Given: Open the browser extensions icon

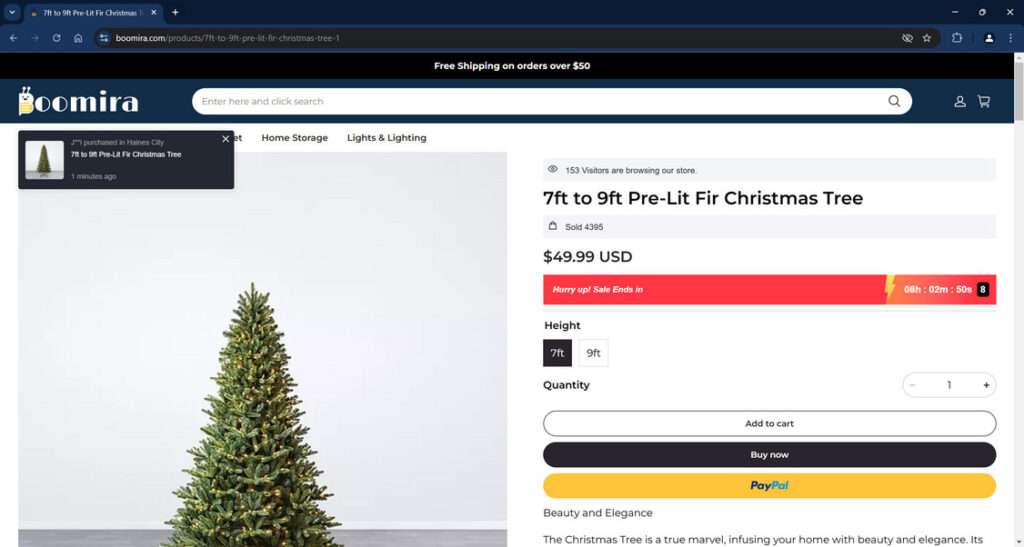Looking at the screenshot, I should [957, 38].
